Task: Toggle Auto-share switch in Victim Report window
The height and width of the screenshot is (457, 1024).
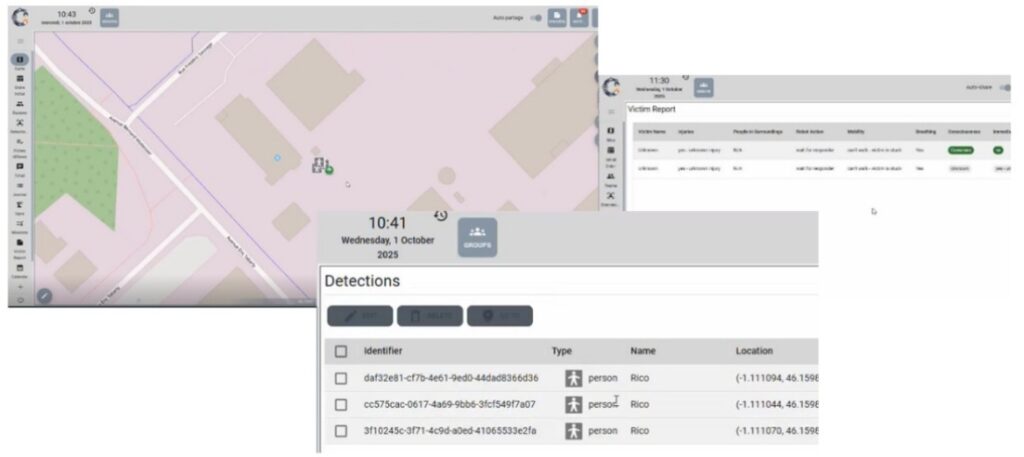Action: (1005, 87)
